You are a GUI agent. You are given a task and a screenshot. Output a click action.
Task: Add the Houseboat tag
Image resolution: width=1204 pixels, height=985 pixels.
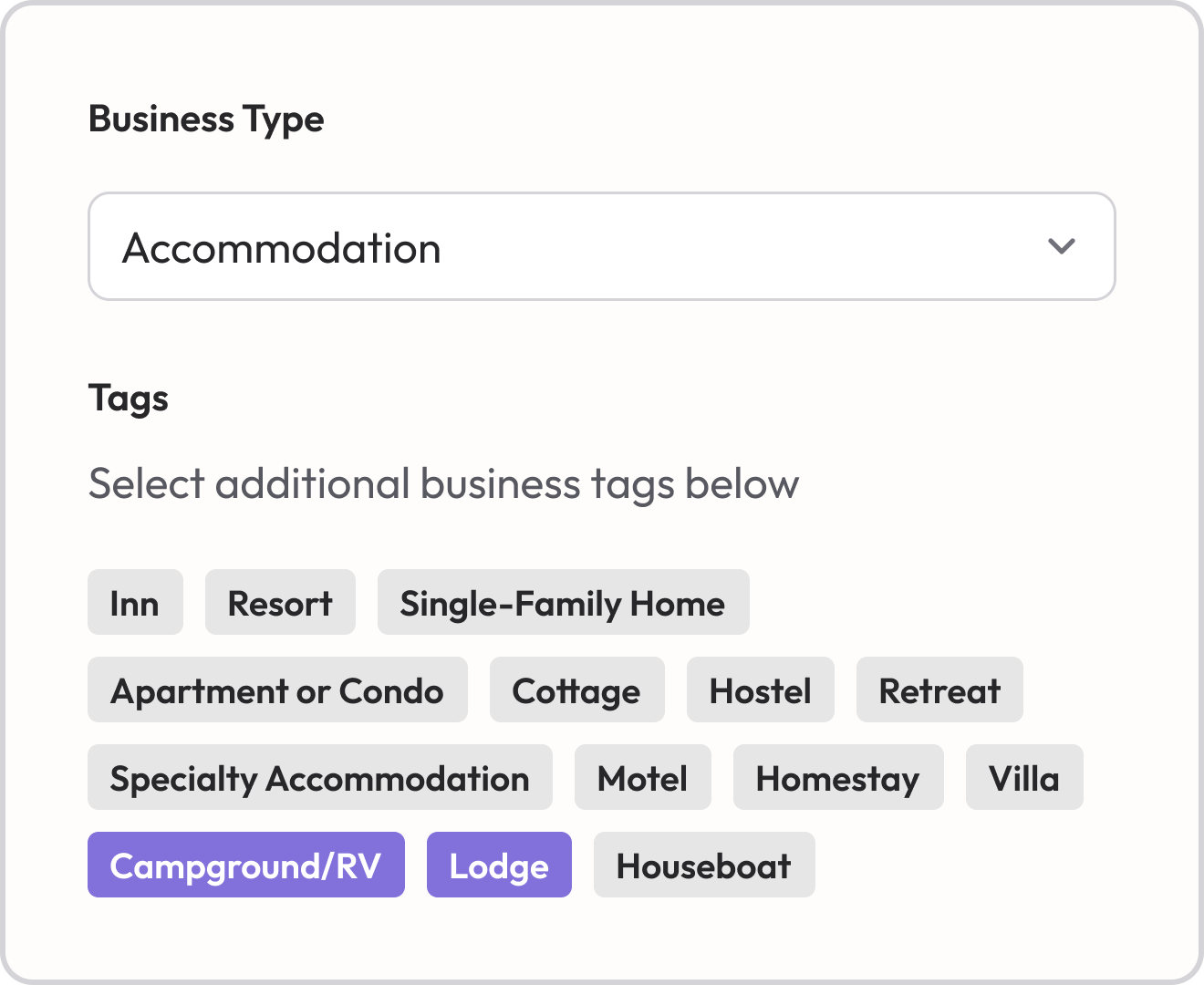tap(703, 866)
